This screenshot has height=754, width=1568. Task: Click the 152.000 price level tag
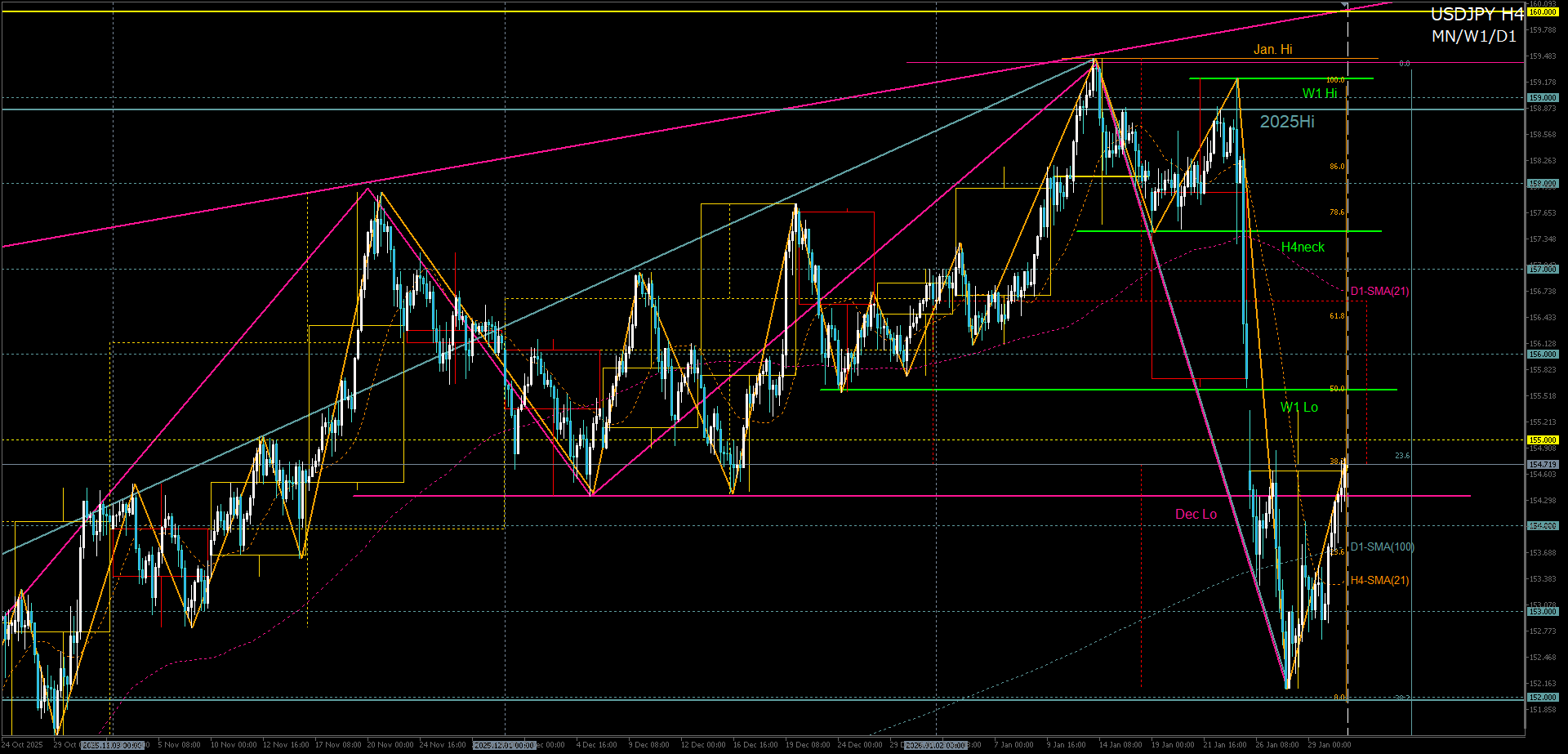(x=1543, y=698)
